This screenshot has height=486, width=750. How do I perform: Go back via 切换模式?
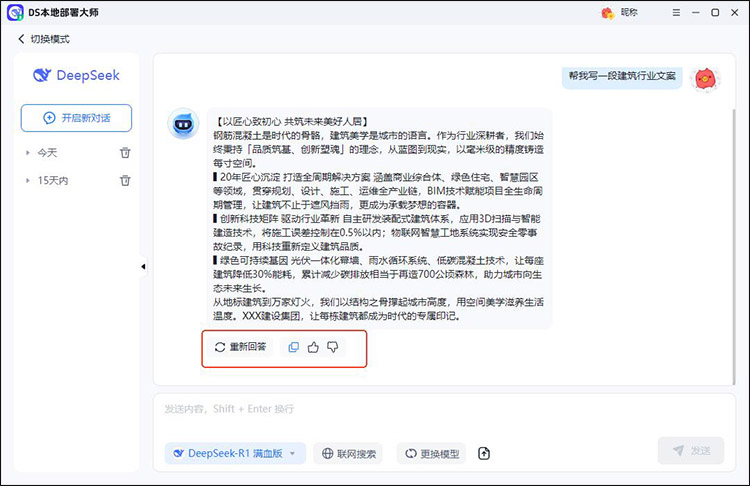click(44, 39)
